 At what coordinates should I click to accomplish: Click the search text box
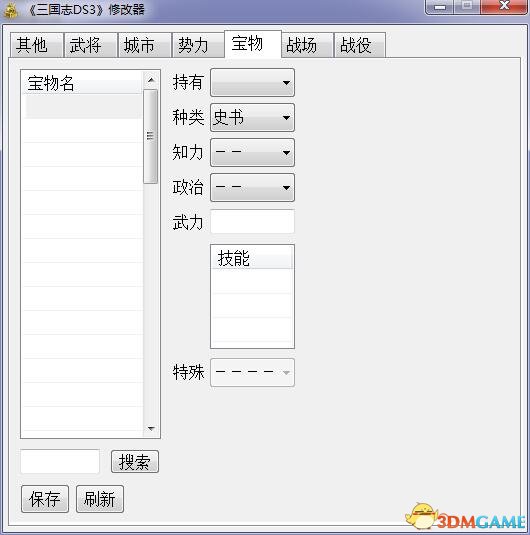pyautogui.click(x=60, y=462)
